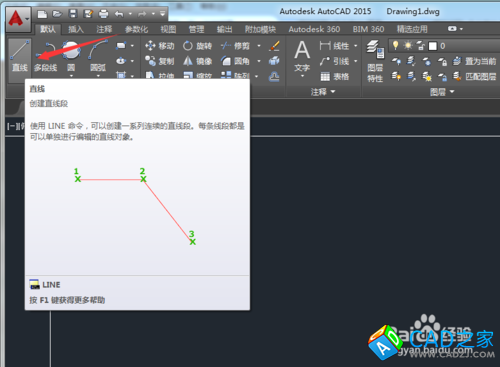Click the layer Lock icon with closed padlock

442,61
